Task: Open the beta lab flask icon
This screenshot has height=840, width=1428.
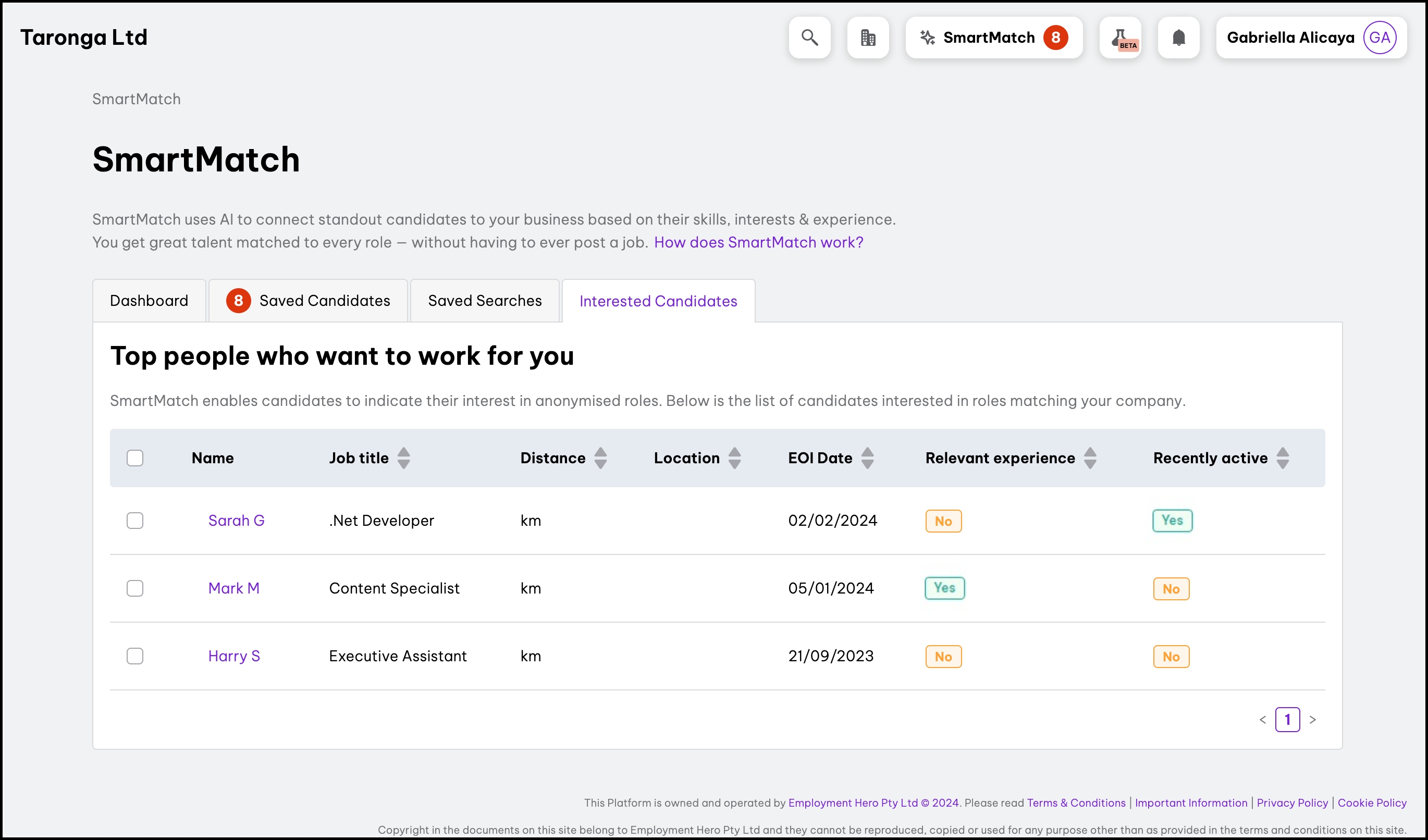Action: pos(1120,38)
